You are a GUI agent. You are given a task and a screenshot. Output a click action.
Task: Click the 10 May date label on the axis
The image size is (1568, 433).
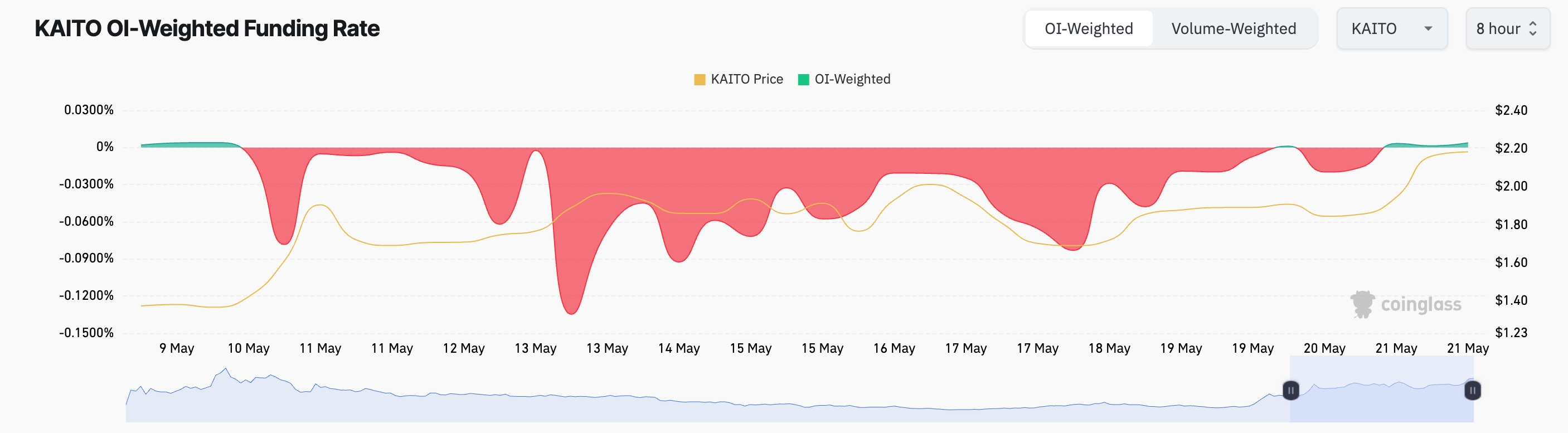(249, 348)
